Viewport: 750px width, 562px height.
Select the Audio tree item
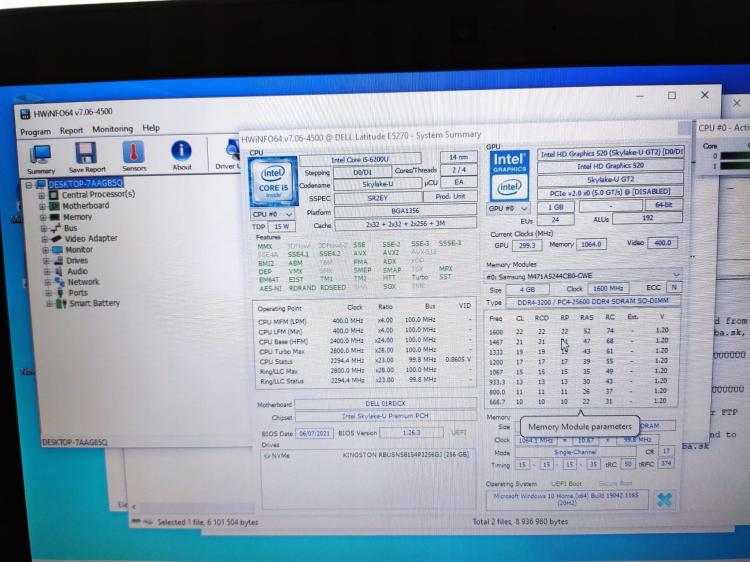77,271
